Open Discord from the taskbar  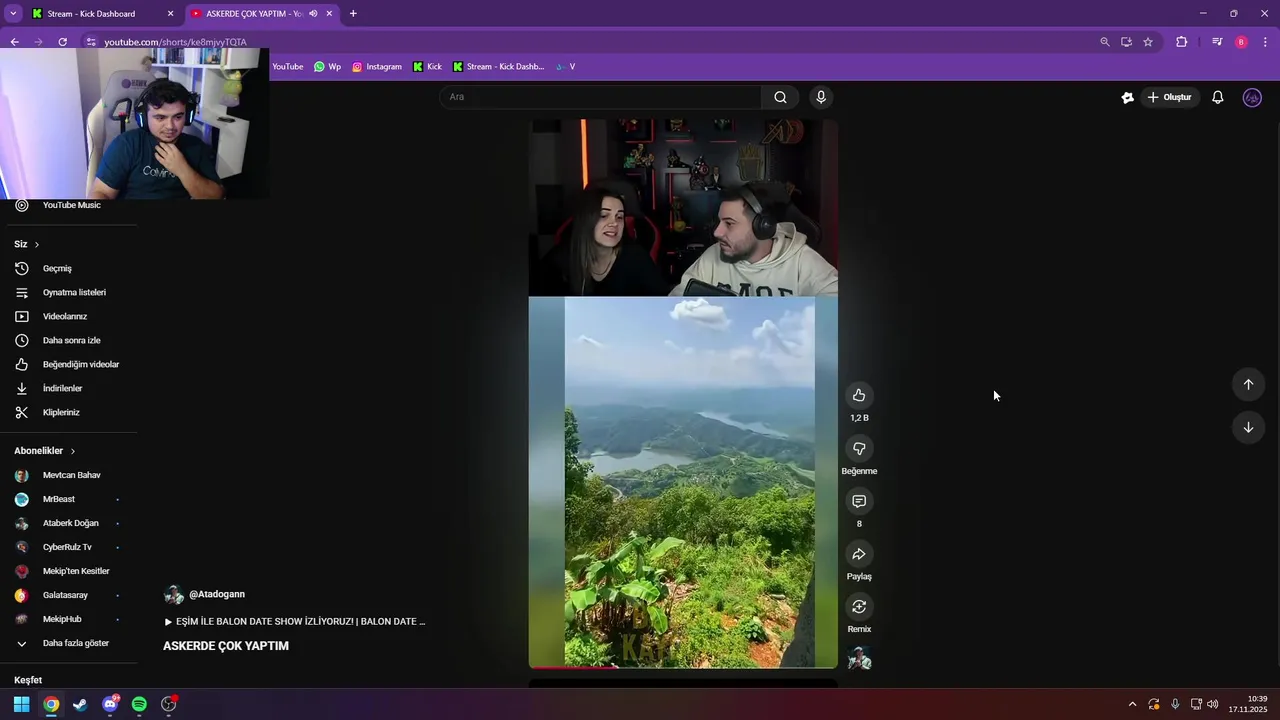pos(110,704)
